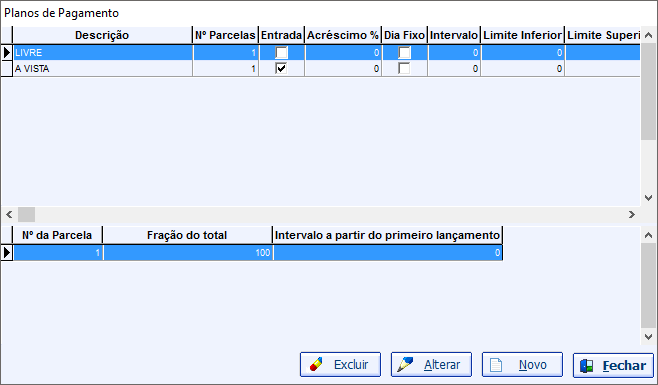Click the Fração do total column header
Screen dimensions: 658x385
coord(187,235)
